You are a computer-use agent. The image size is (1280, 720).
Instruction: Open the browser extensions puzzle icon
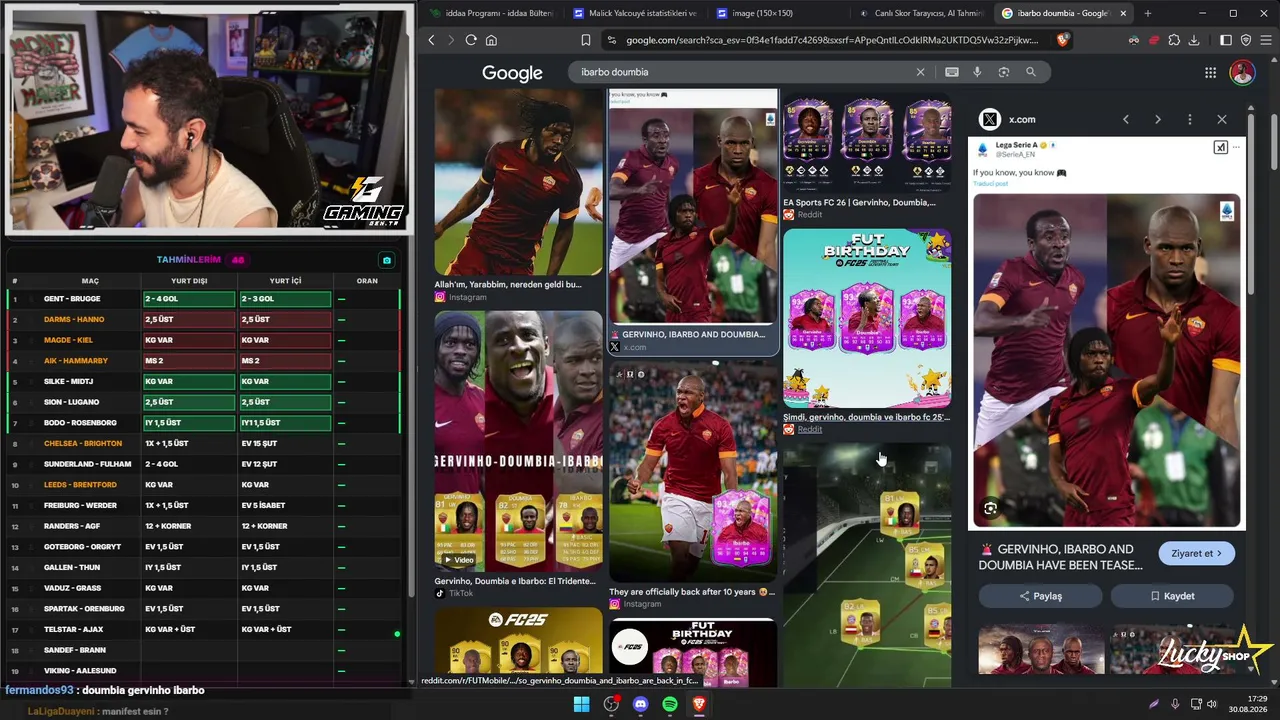pyautogui.click(x=1174, y=40)
